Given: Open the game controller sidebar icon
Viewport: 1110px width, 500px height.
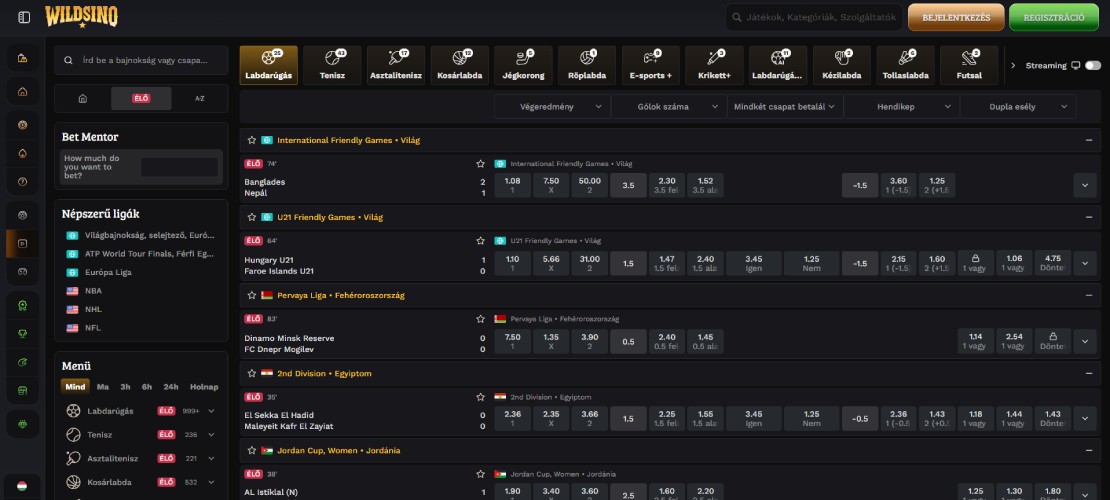Looking at the screenshot, I should (23, 271).
